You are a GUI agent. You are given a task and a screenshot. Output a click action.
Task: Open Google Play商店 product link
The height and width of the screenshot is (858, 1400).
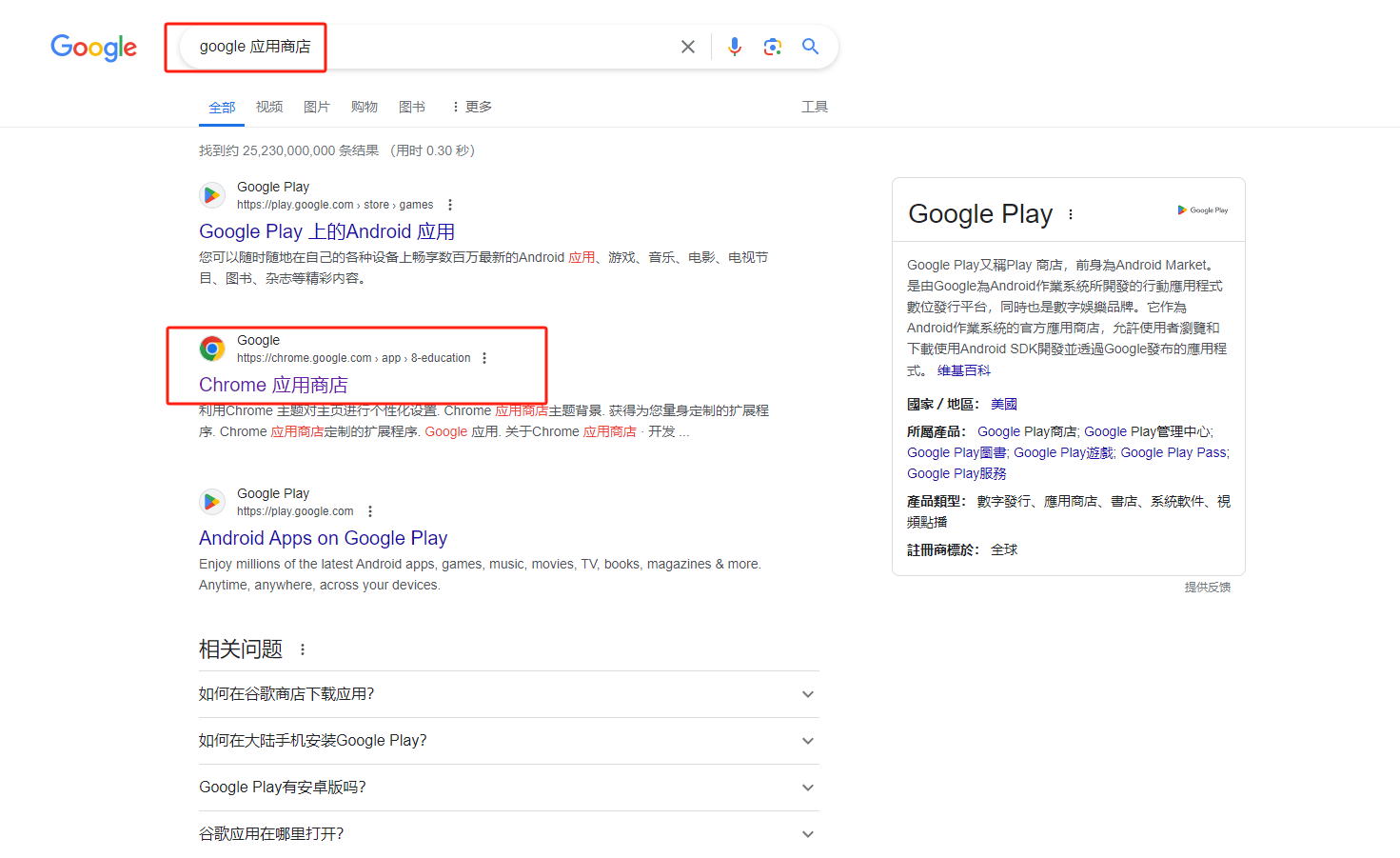pos(1027,431)
